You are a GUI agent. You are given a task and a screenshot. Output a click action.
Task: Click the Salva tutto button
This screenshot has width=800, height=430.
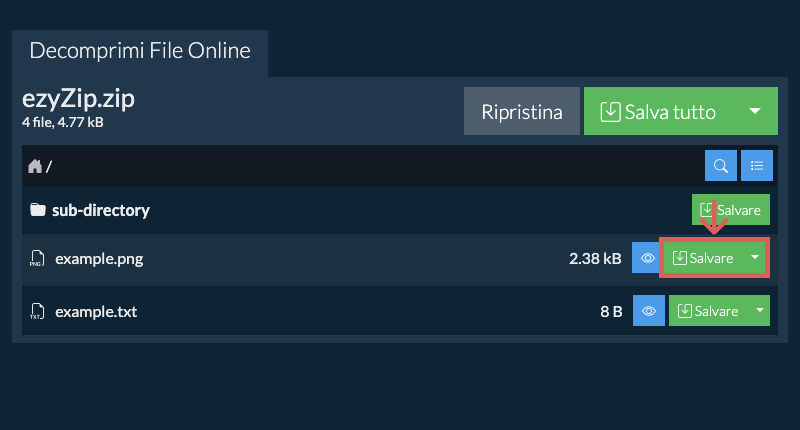point(659,111)
